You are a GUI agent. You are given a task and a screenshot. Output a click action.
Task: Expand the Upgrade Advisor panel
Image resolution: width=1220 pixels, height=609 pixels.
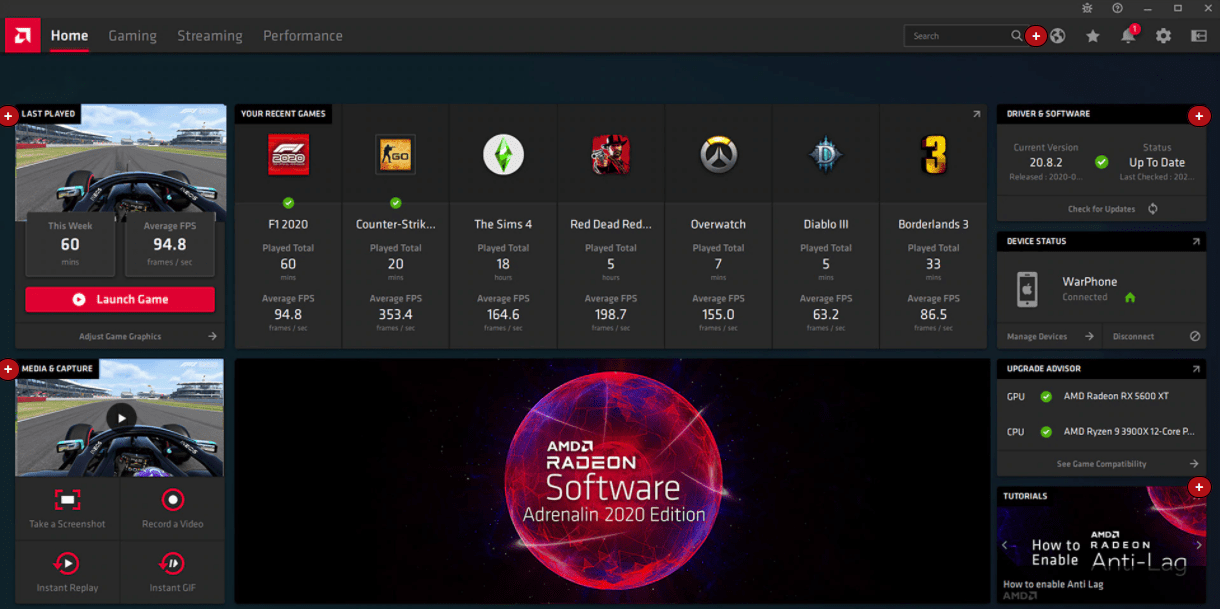tap(1196, 370)
